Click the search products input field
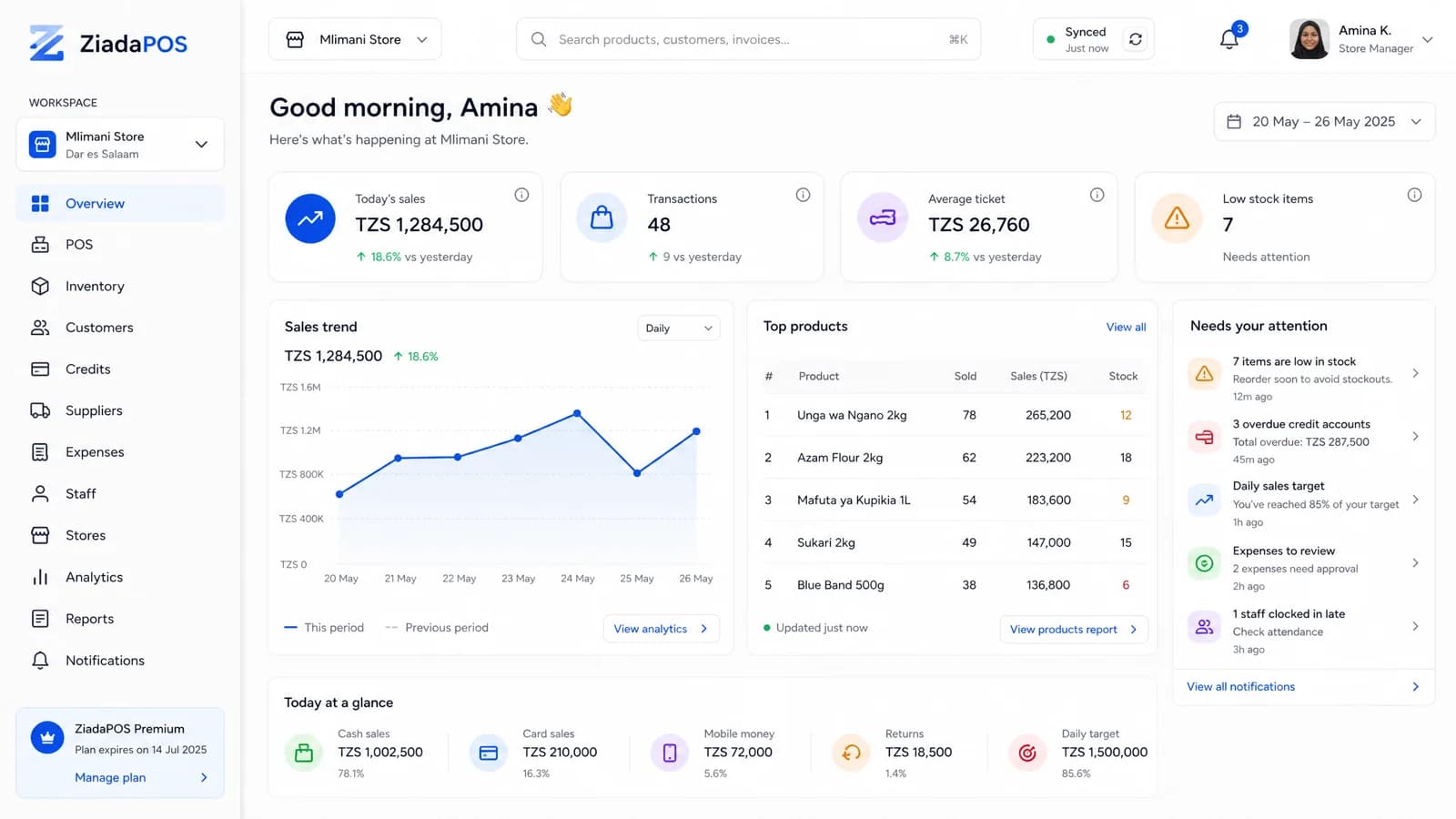 click(748, 39)
